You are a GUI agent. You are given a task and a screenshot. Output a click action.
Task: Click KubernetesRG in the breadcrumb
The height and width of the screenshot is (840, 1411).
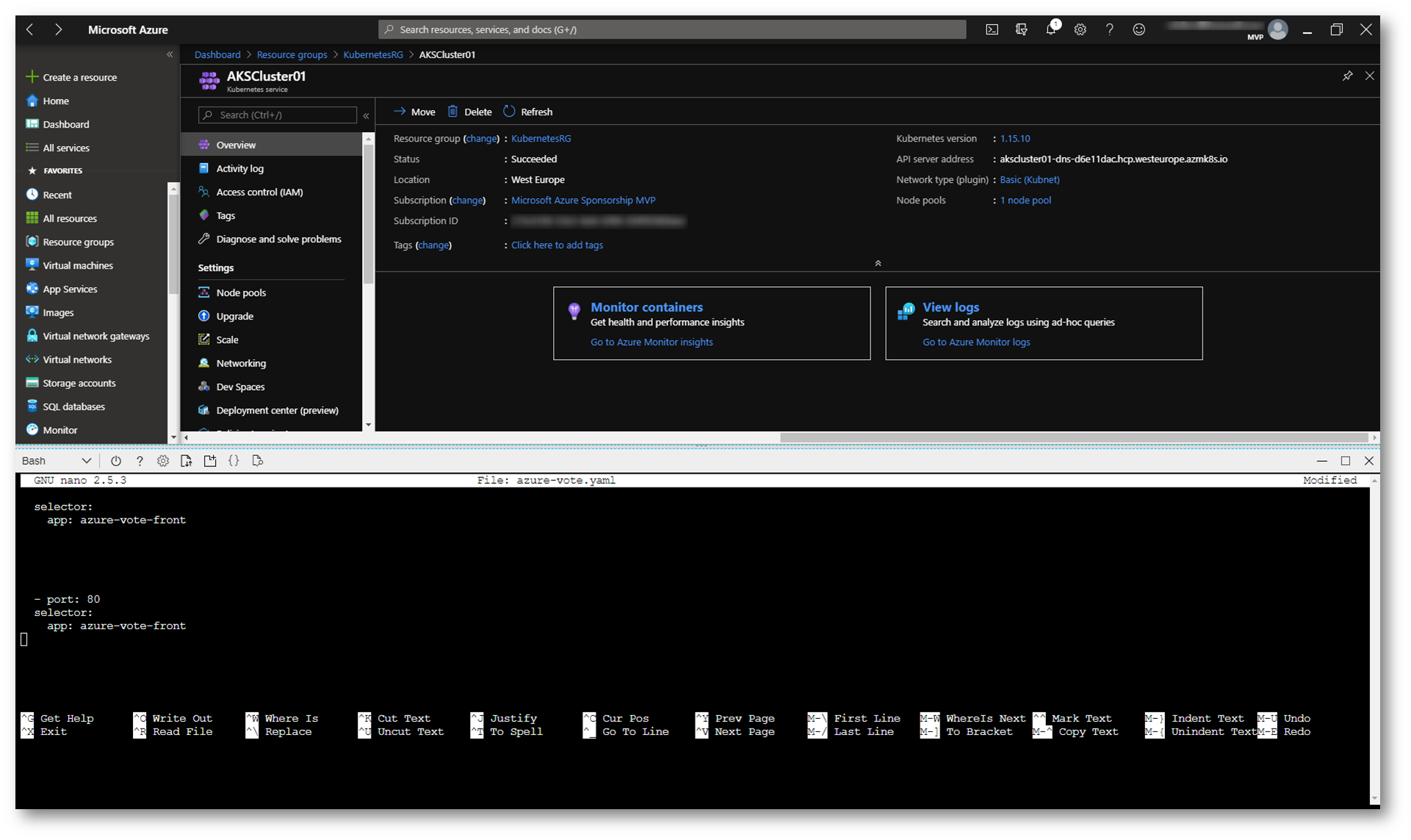pos(373,54)
